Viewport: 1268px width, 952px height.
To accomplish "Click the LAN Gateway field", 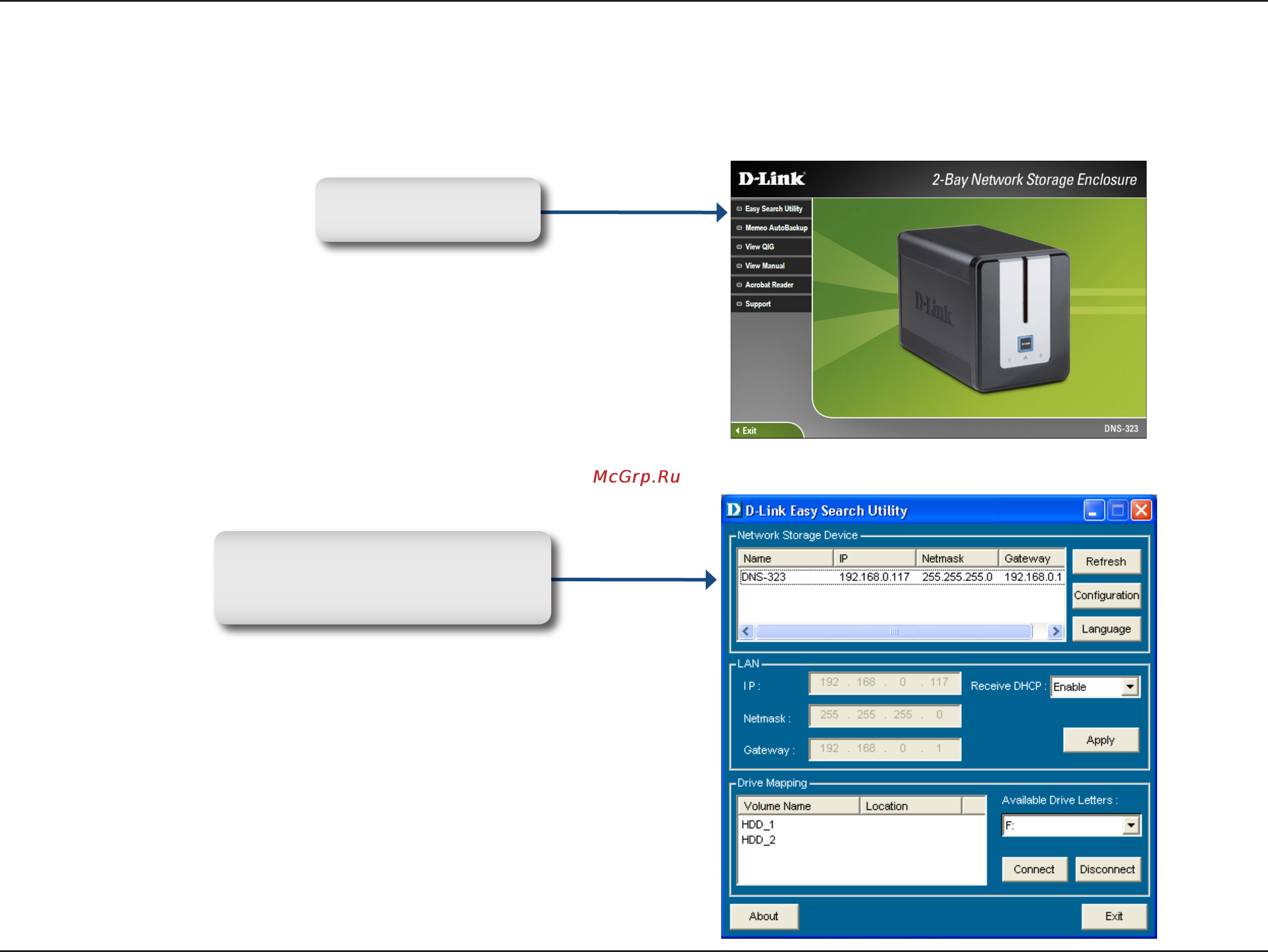I will pos(885,749).
